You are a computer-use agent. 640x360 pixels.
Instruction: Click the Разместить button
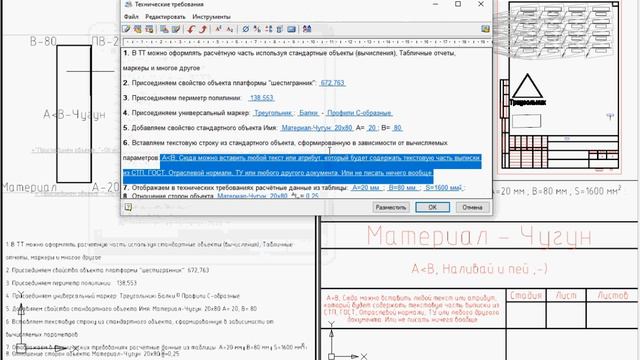coord(391,207)
